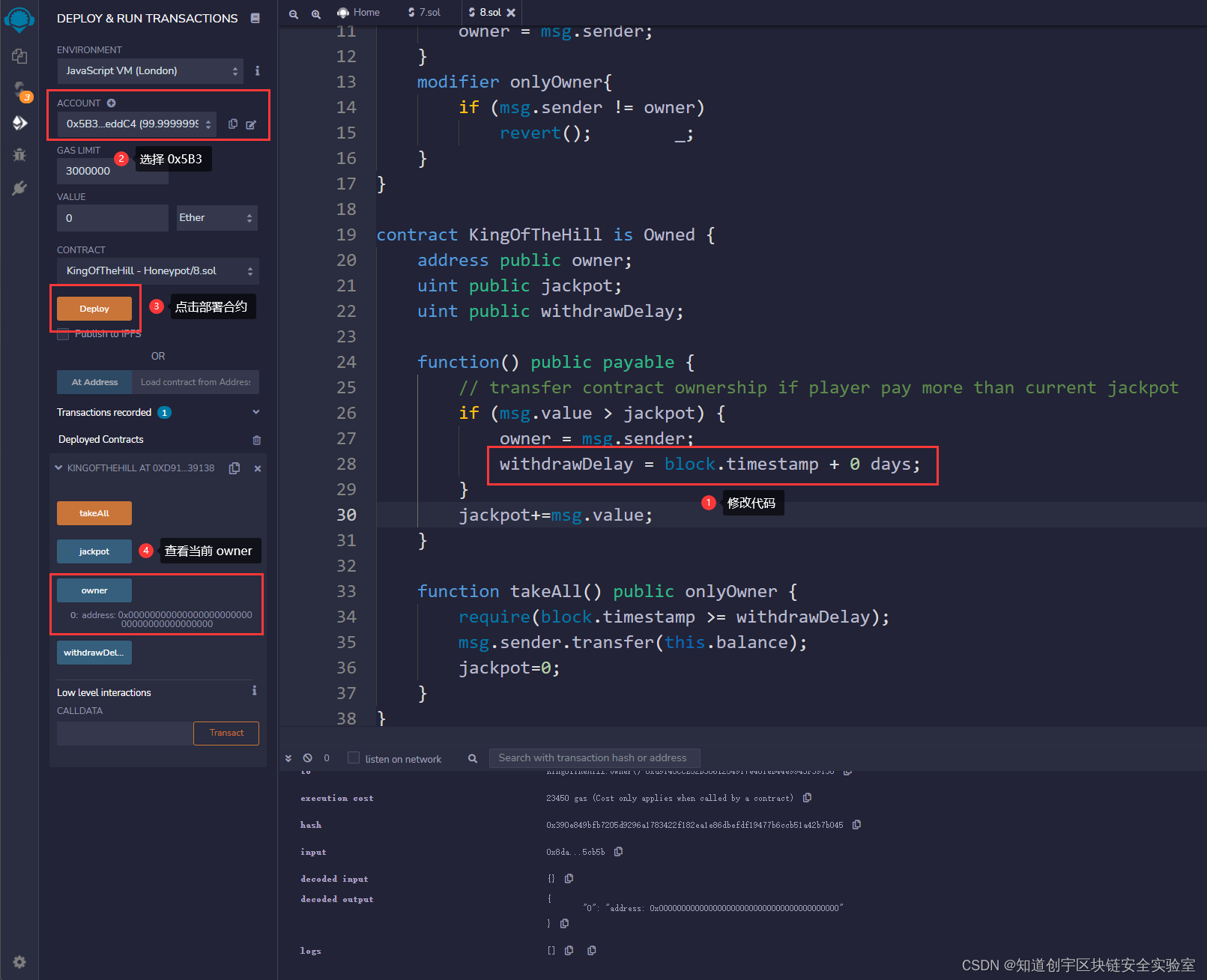Open the Environment dropdown JavaScript VM
The height and width of the screenshot is (980, 1207).
point(151,71)
